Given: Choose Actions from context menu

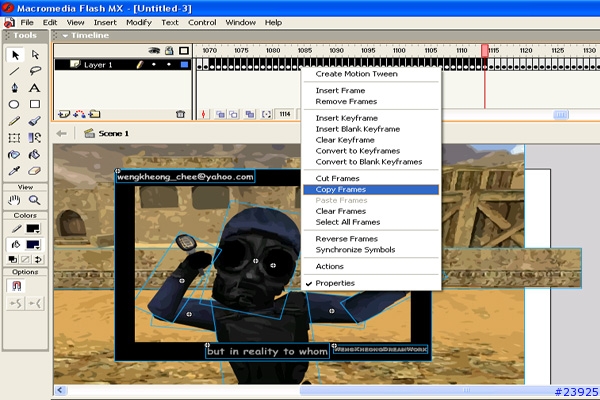Looking at the screenshot, I should tap(371, 266).
